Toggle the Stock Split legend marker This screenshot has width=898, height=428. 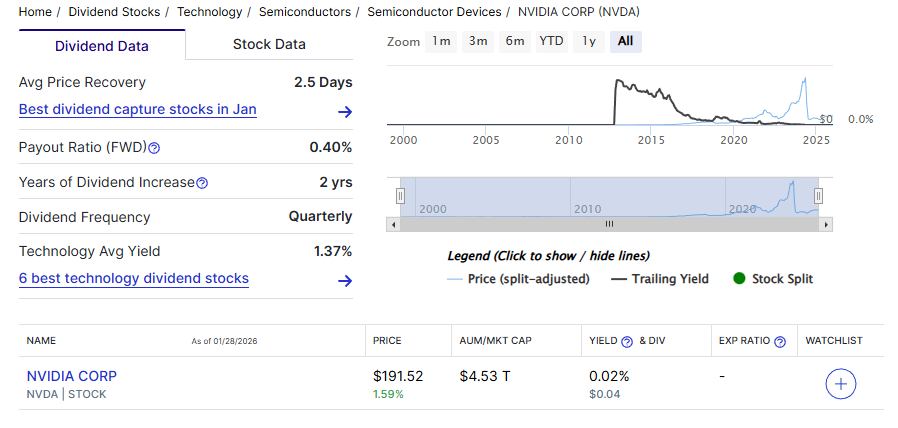(772, 279)
